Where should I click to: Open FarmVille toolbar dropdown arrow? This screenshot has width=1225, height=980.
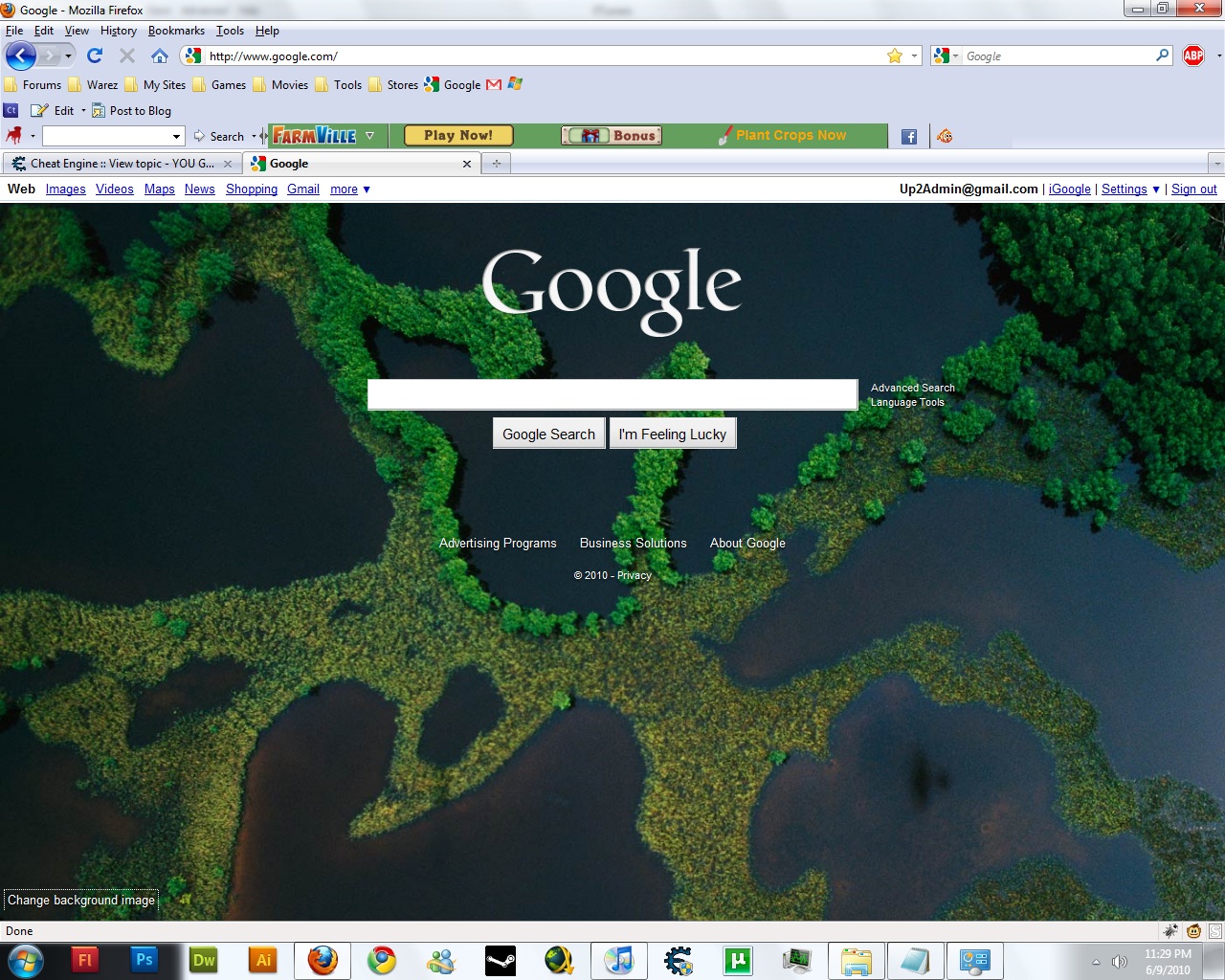[369, 136]
